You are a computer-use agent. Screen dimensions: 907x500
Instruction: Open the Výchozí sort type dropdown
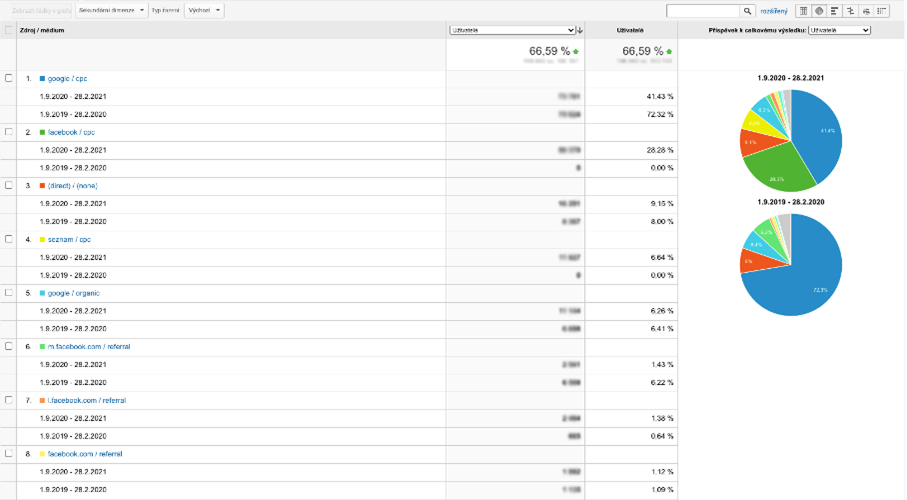tap(204, 10)
